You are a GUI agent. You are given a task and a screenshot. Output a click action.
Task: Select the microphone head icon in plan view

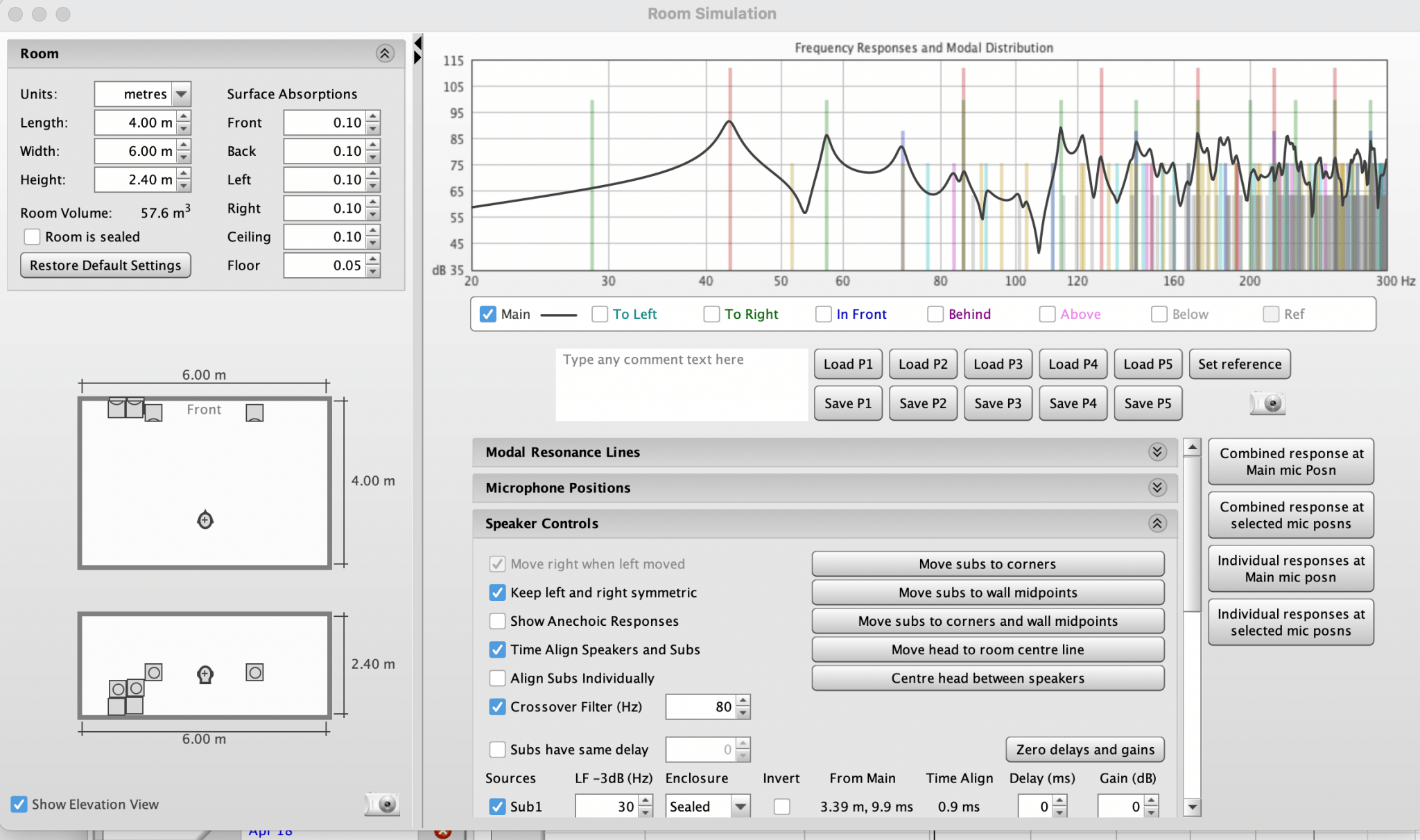205,520
